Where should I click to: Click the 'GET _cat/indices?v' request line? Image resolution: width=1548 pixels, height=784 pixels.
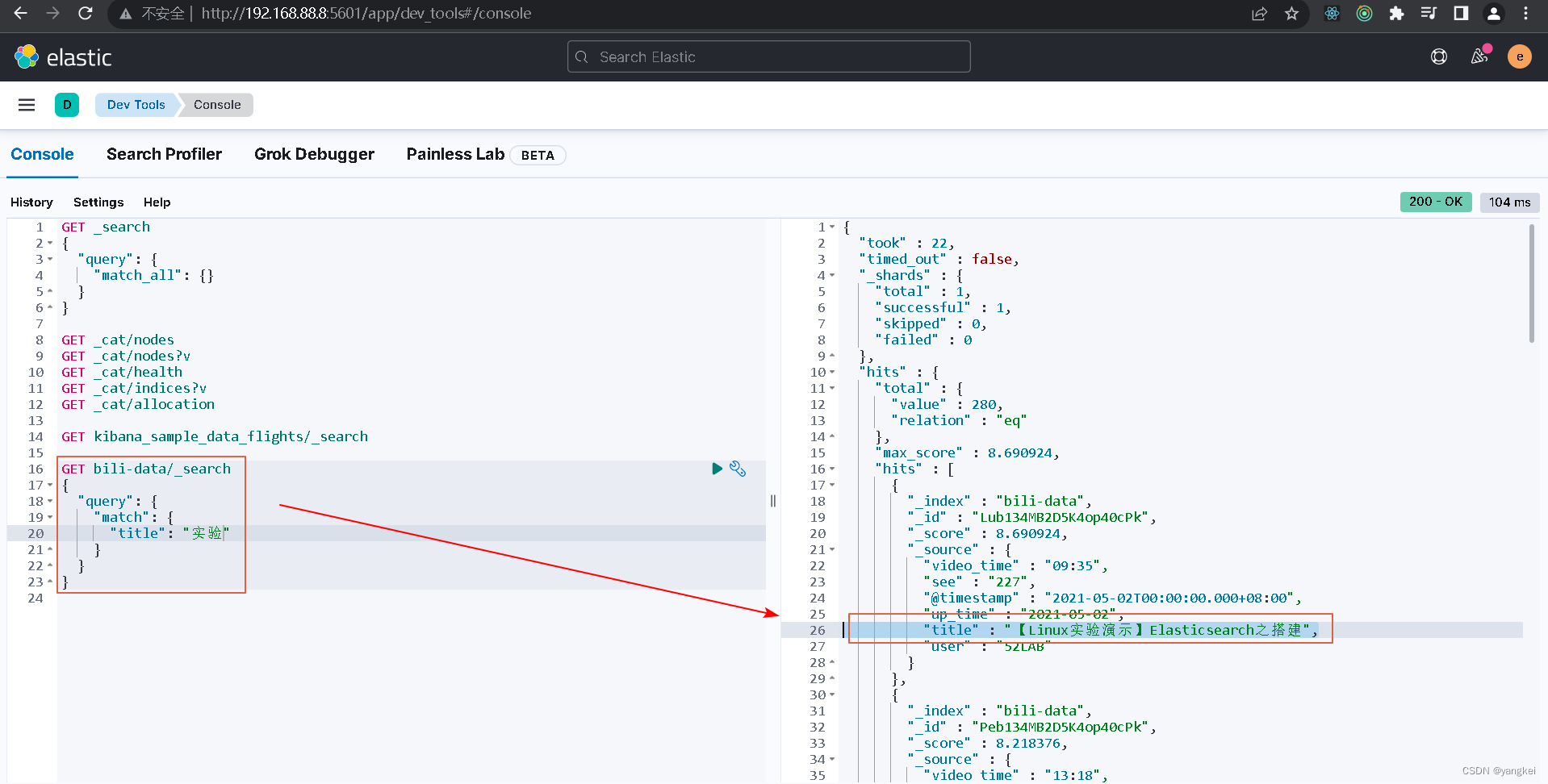click(134, 388)
